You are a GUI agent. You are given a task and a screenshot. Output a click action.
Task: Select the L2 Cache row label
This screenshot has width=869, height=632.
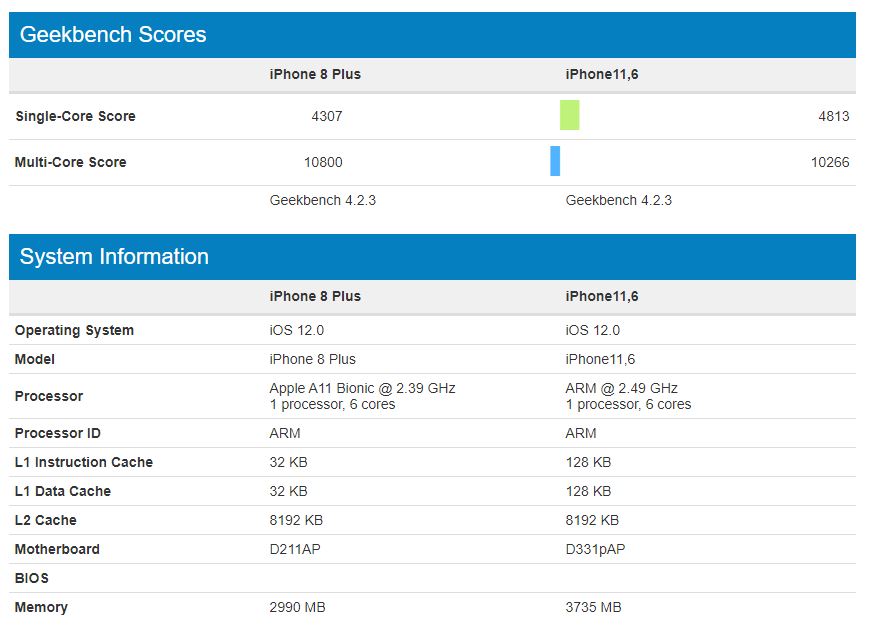point(45,521)
